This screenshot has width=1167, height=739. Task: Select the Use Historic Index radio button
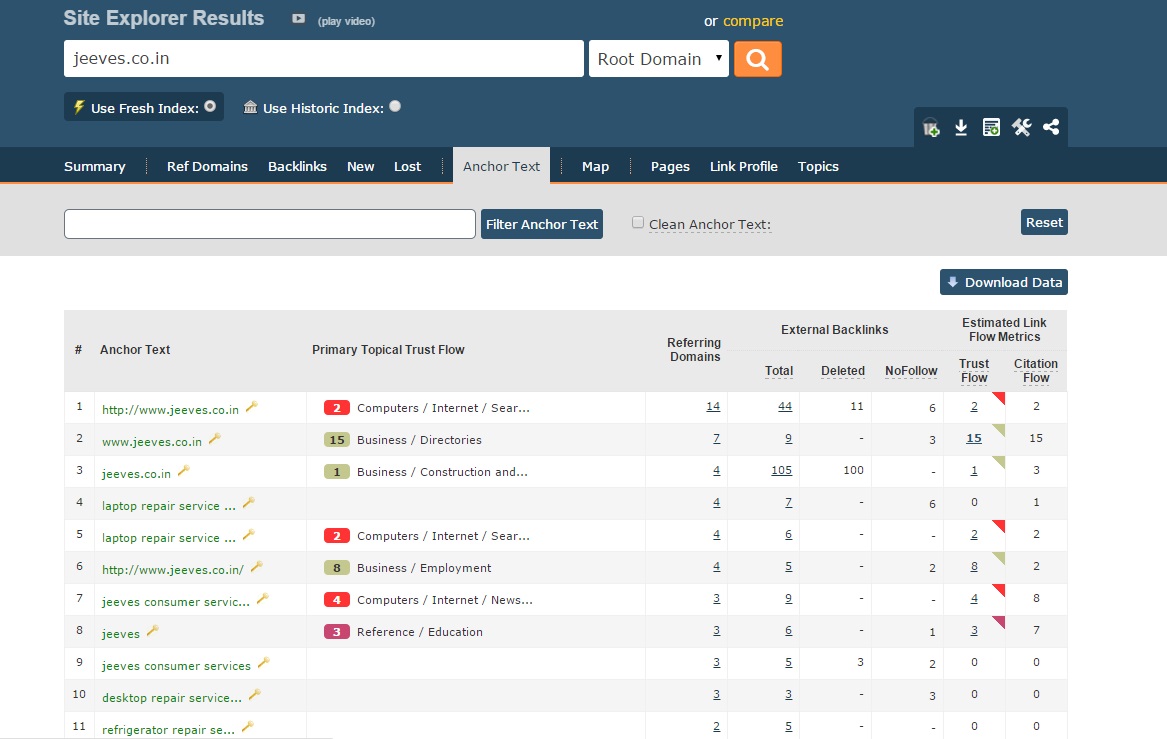[395, 106]
